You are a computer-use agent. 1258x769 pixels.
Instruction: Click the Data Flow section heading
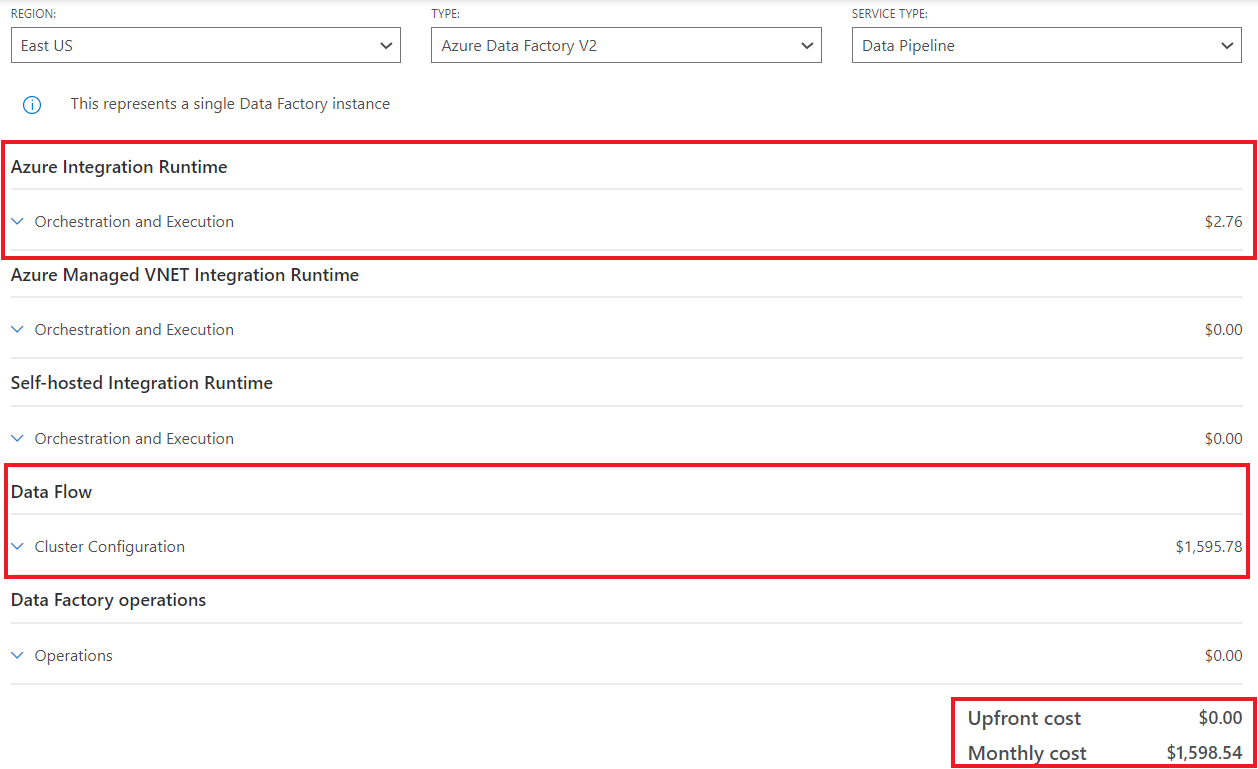(x=52, y=492)
